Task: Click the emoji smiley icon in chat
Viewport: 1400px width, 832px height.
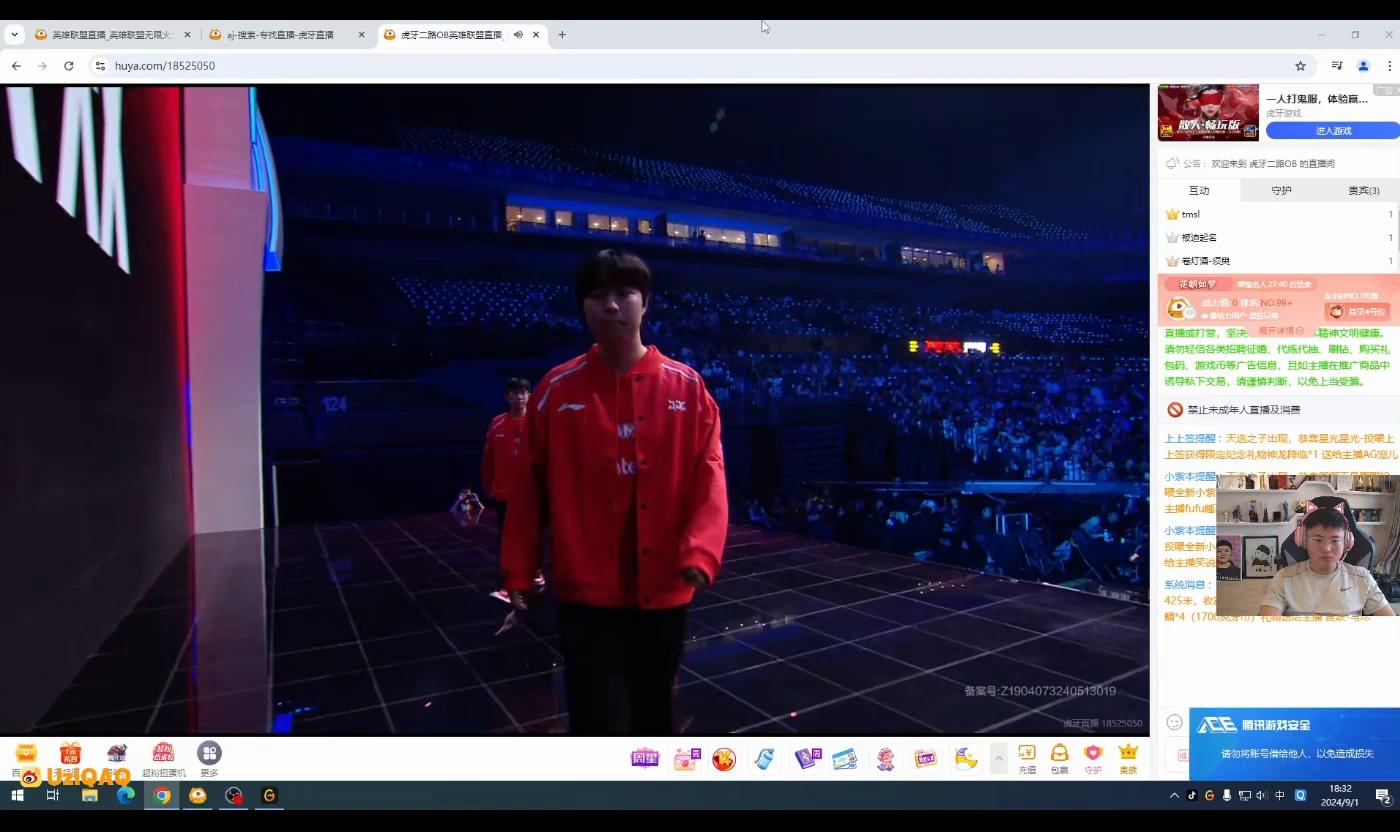Action: (x=1175, y=722)
